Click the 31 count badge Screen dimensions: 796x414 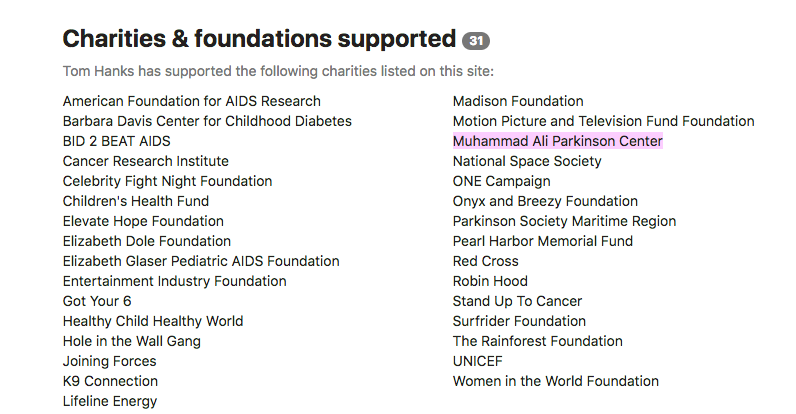click(x=476, y=41)
